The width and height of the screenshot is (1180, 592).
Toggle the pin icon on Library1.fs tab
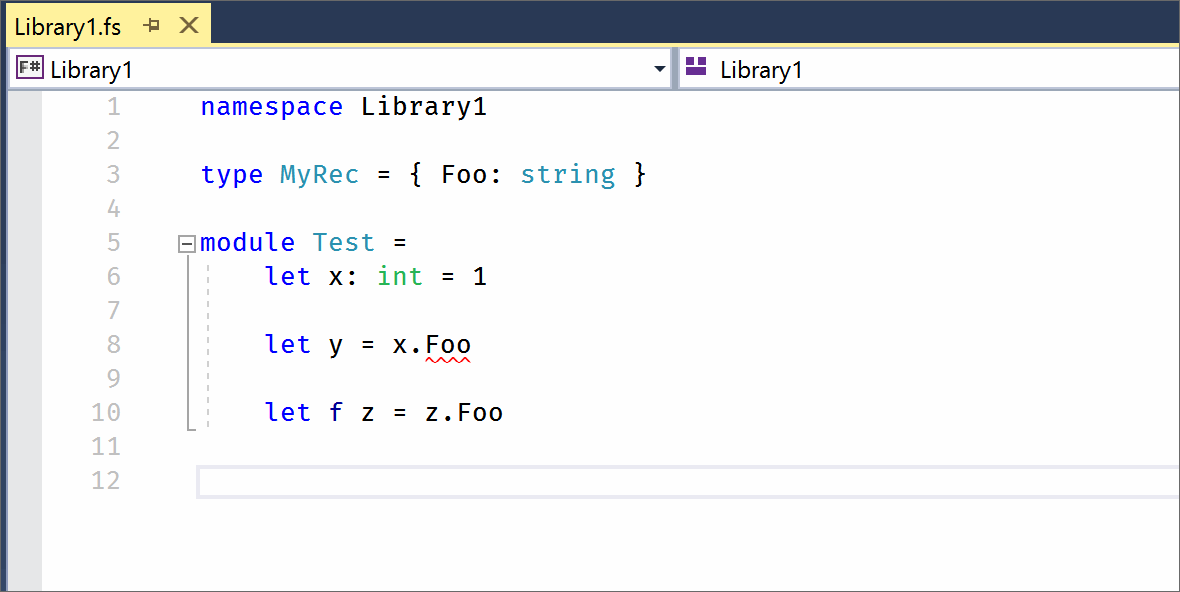coord(152,26)
